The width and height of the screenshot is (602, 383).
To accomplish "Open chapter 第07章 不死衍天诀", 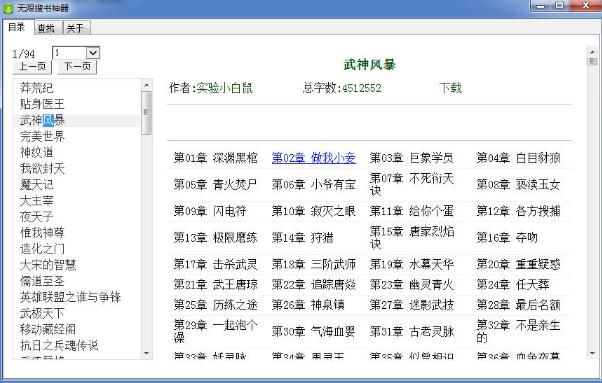I will click(412, 184).
